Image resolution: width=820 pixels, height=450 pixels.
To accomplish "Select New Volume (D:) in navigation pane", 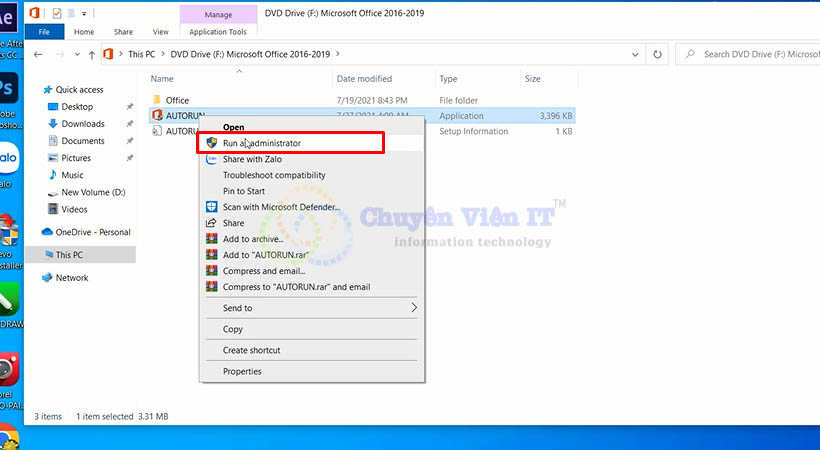I will click(93, 192).
